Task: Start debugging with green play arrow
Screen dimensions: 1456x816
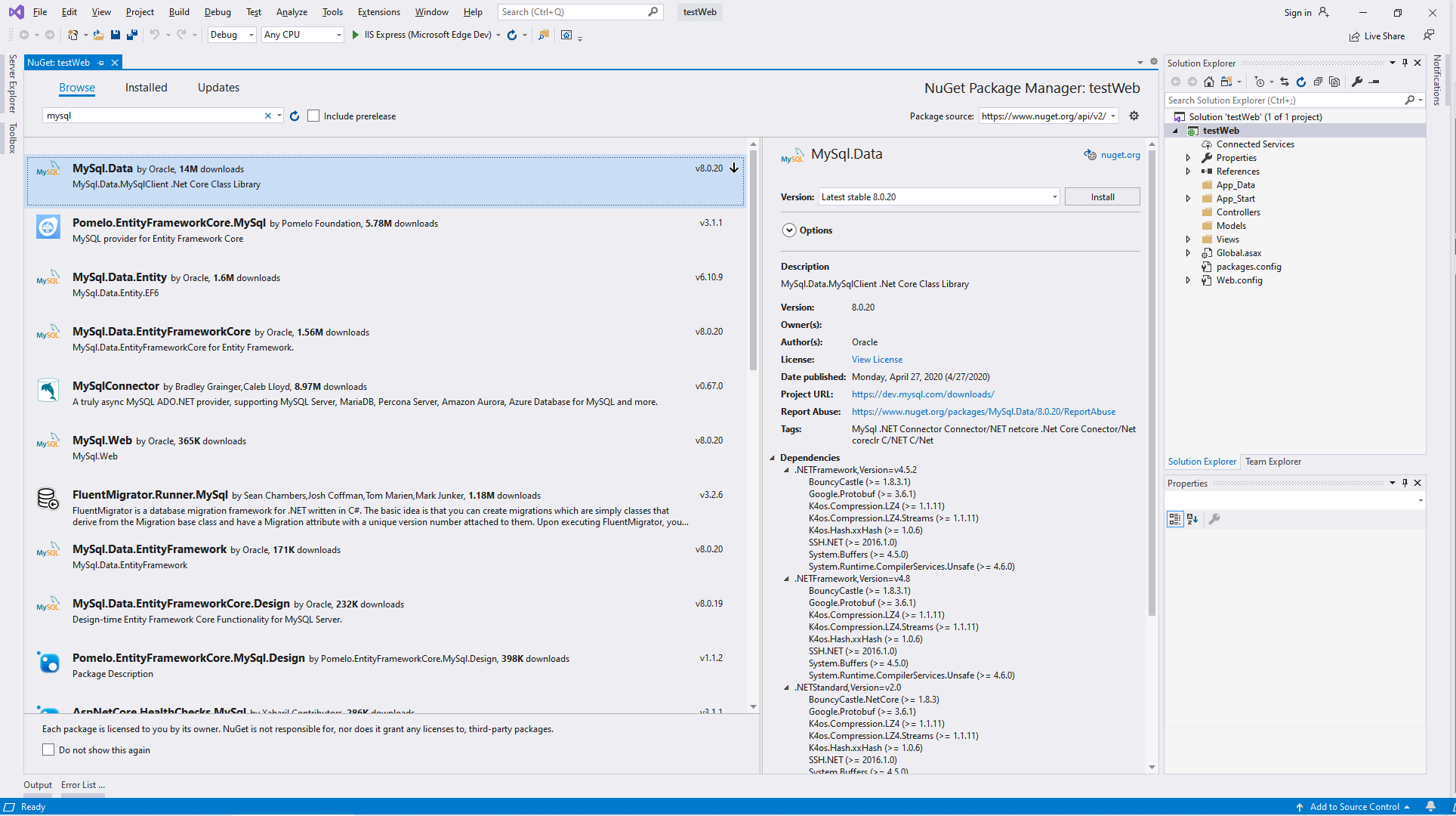Action: tap(355, 35)
